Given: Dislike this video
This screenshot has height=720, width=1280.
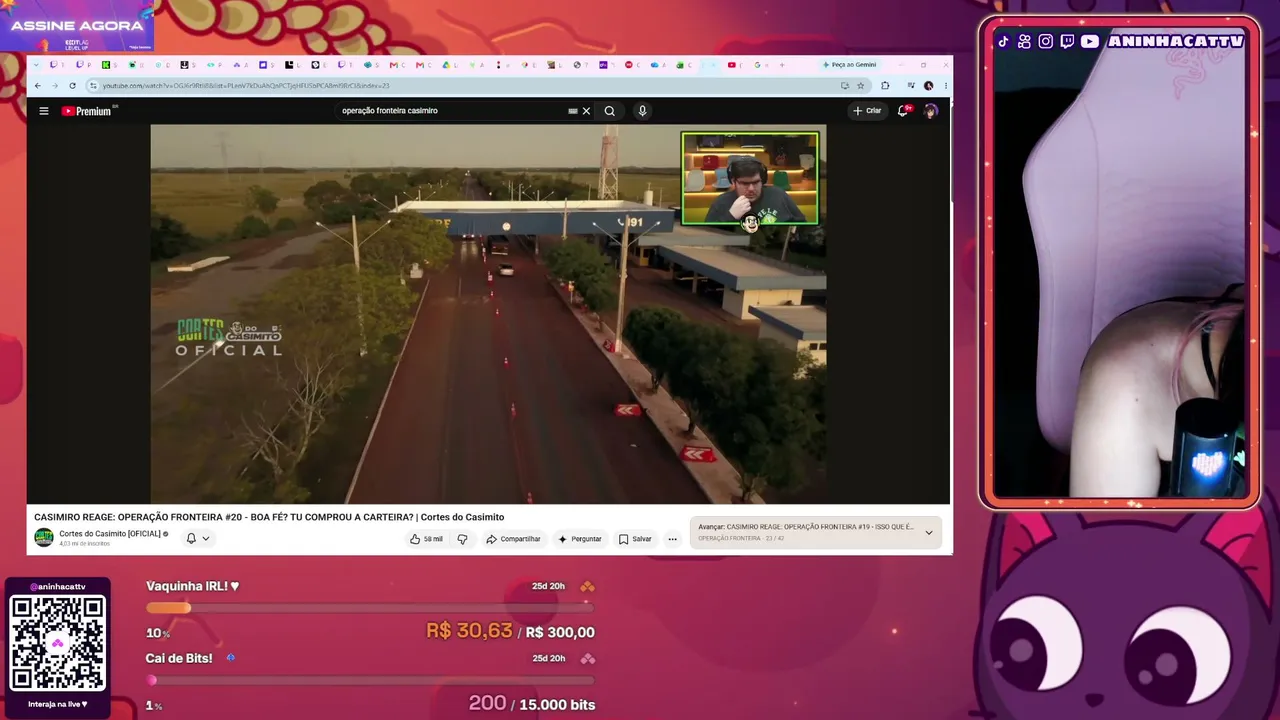Looking at the screenshot, I should (462, 539).
